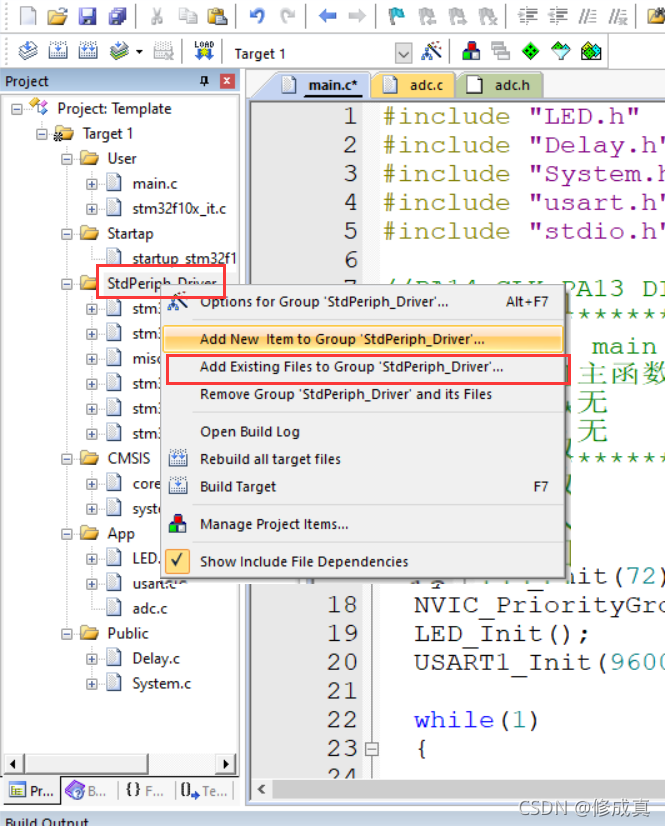Open the Templates tab in the bottom pane
This screenshot has height=826, width=665.
(x=204, y=791)
